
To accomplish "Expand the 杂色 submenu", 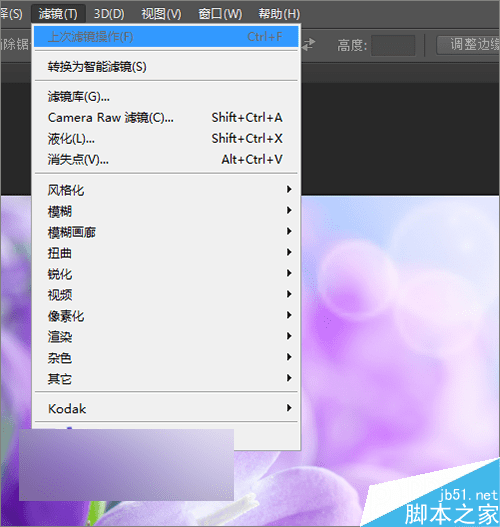I will pyautogui.click(x=166, y=358).
